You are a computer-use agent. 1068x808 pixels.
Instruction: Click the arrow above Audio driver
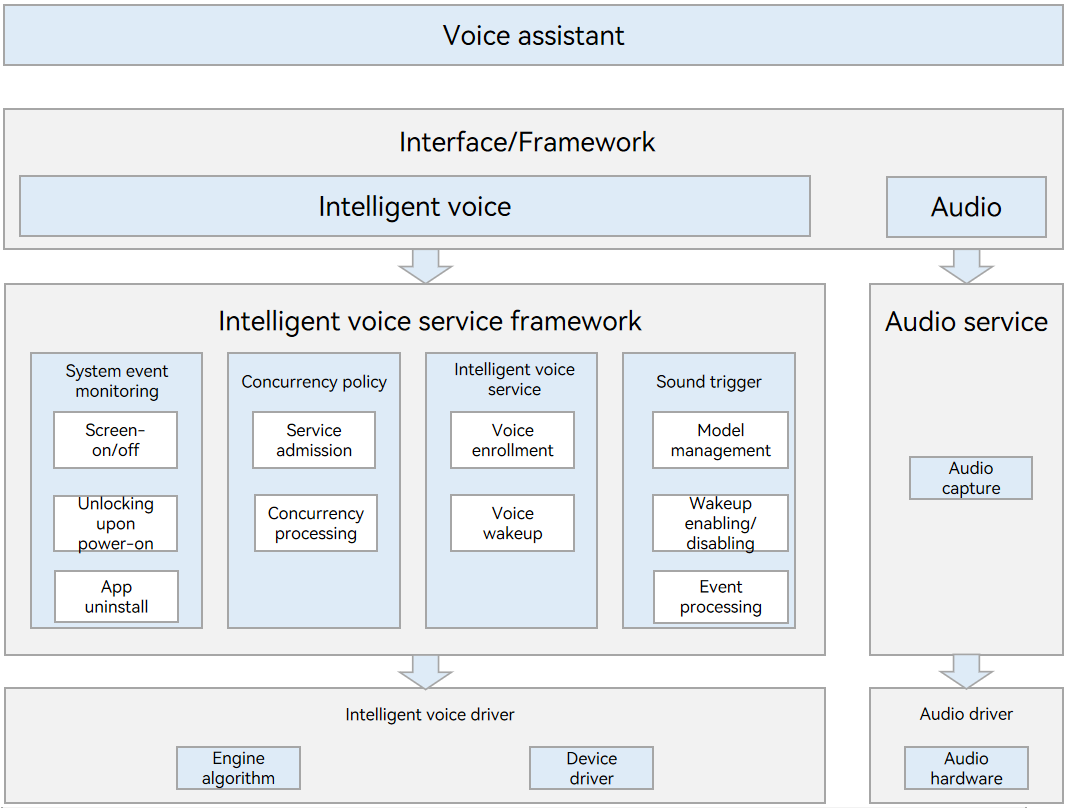pos(966,671)
